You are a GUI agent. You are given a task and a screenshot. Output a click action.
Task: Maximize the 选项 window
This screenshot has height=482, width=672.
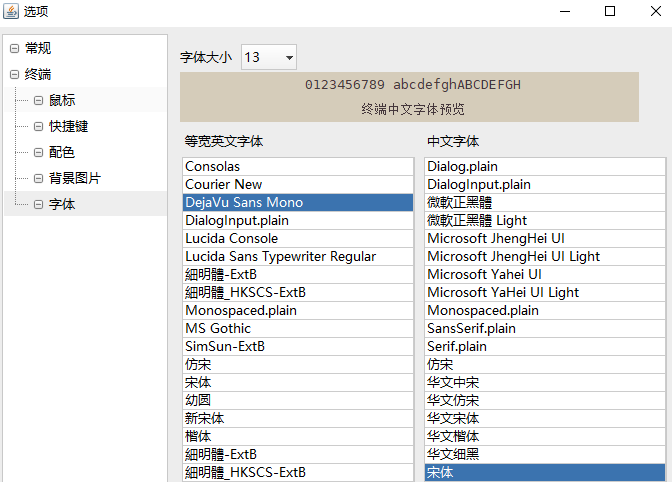(x=610, y=11)
